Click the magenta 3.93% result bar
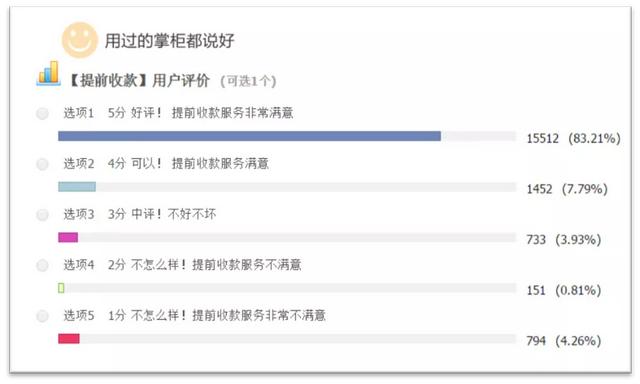640x384 pixels. pos(68,238)
